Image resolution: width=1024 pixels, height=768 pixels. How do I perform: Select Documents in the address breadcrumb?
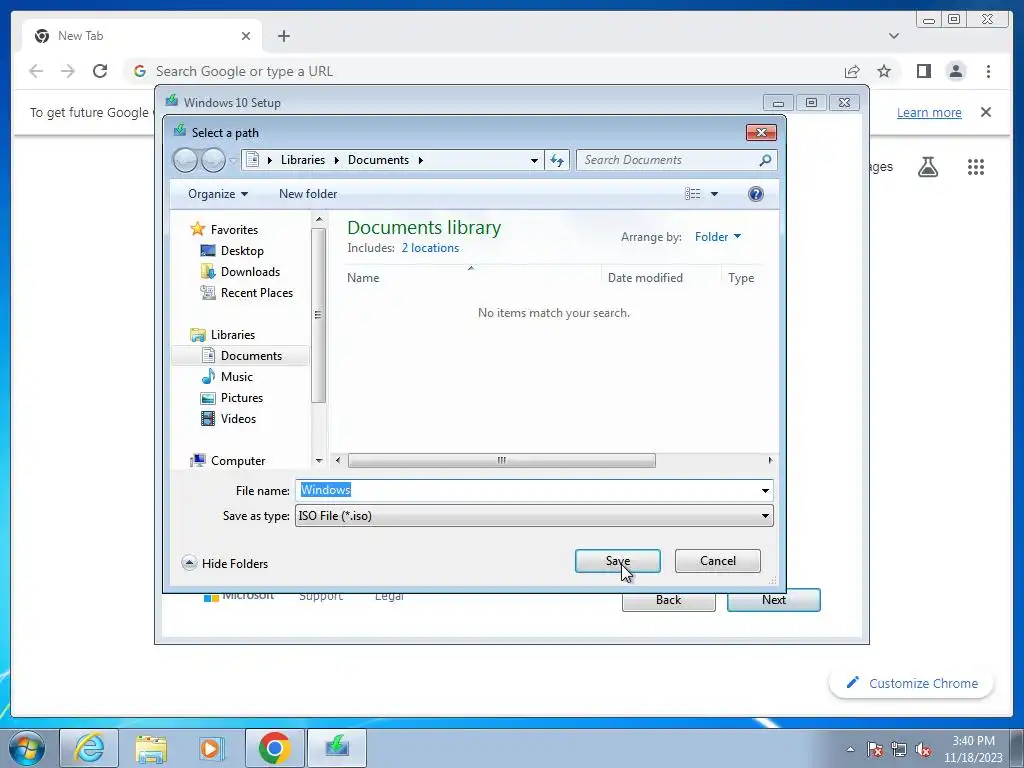[378, 160]
